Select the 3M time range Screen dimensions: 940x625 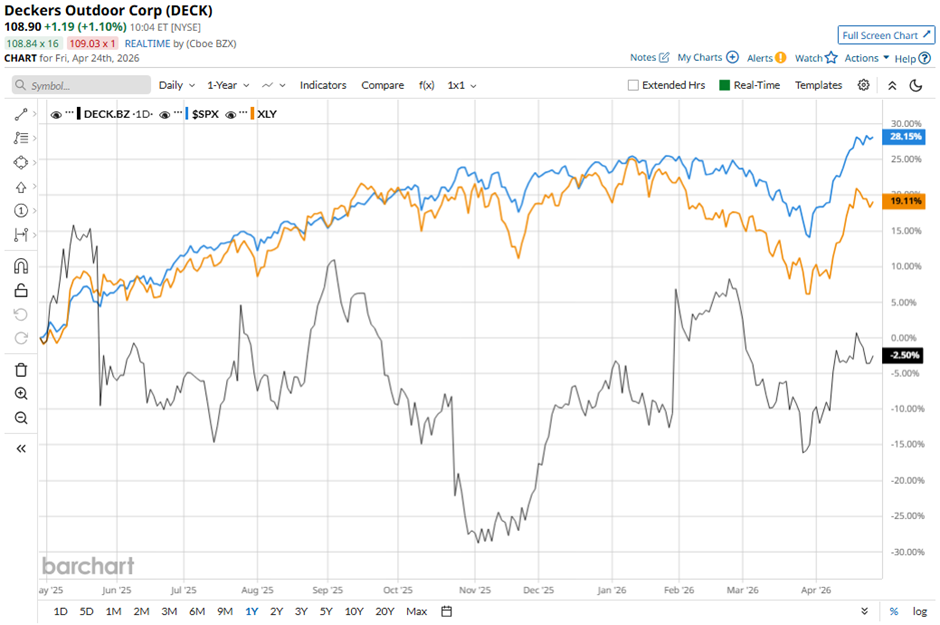[169, 611]
